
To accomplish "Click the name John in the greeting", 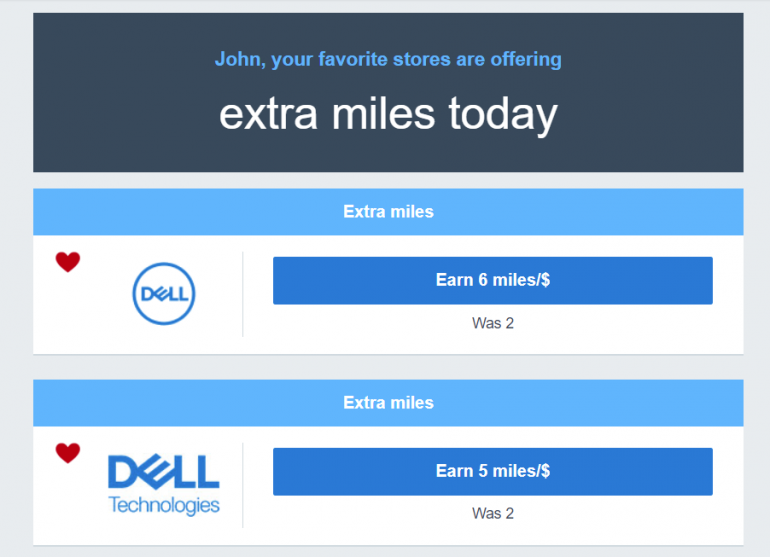I will 238,60.
